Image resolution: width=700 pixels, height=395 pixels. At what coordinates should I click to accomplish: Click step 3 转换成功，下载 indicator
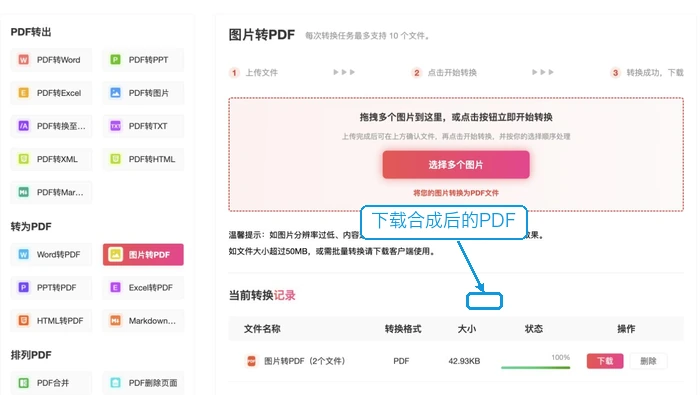(x=647, y=72)
